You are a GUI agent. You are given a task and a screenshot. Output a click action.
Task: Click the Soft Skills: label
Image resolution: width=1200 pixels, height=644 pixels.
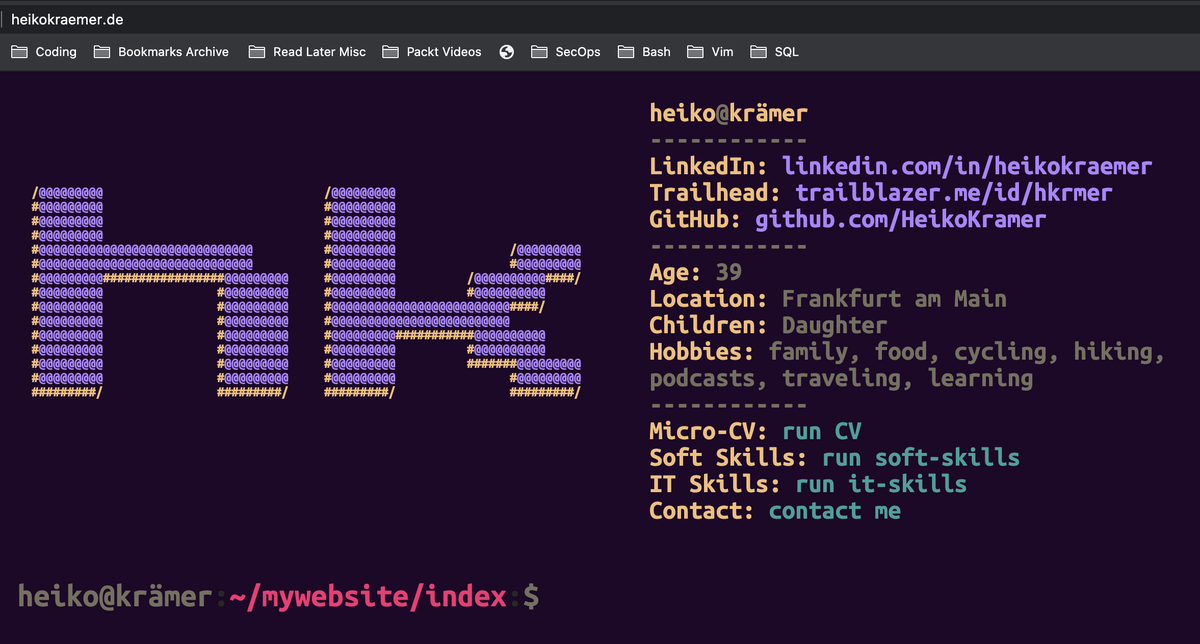tap(729, 458)
